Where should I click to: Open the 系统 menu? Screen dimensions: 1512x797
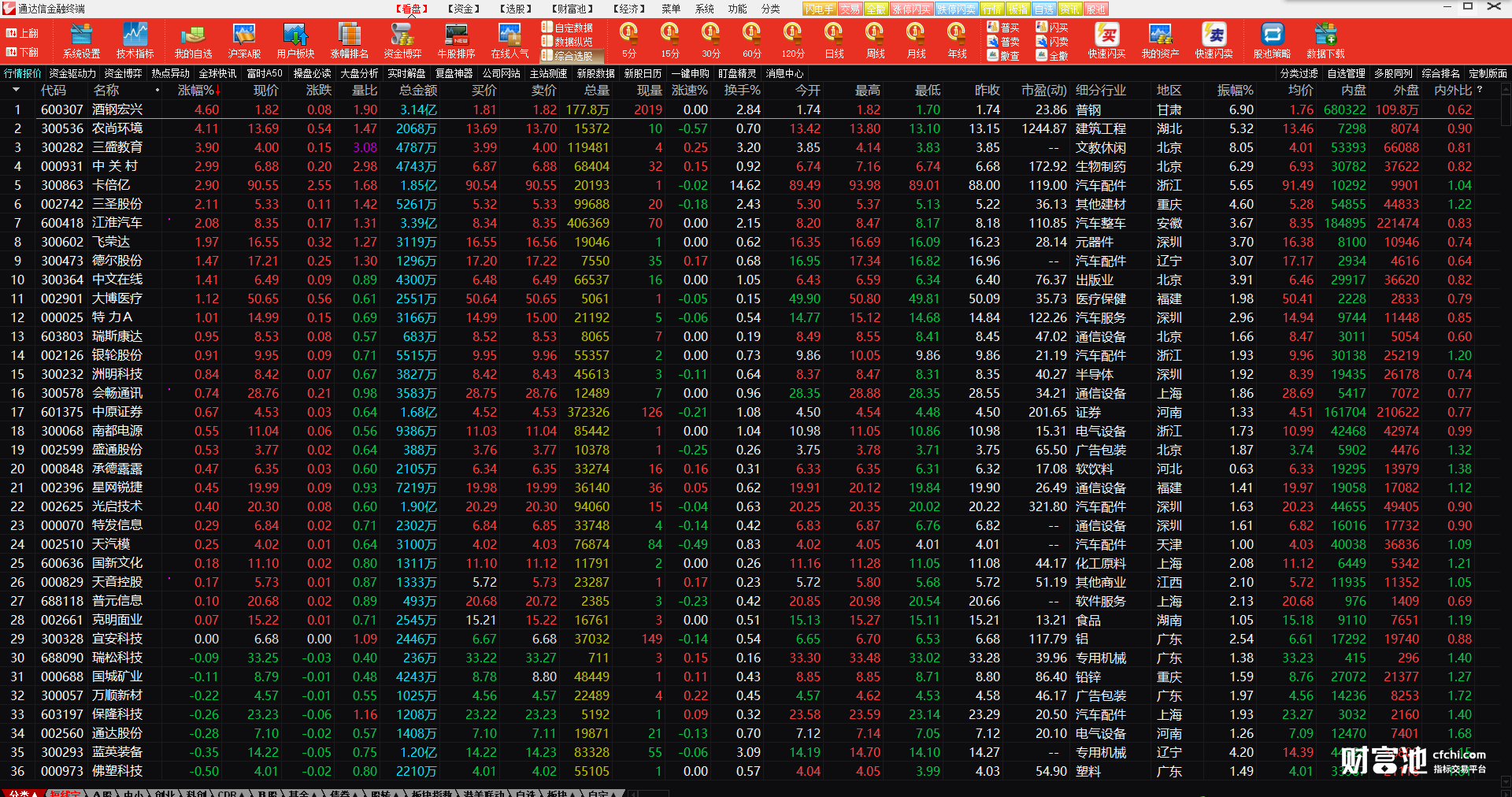704,9
